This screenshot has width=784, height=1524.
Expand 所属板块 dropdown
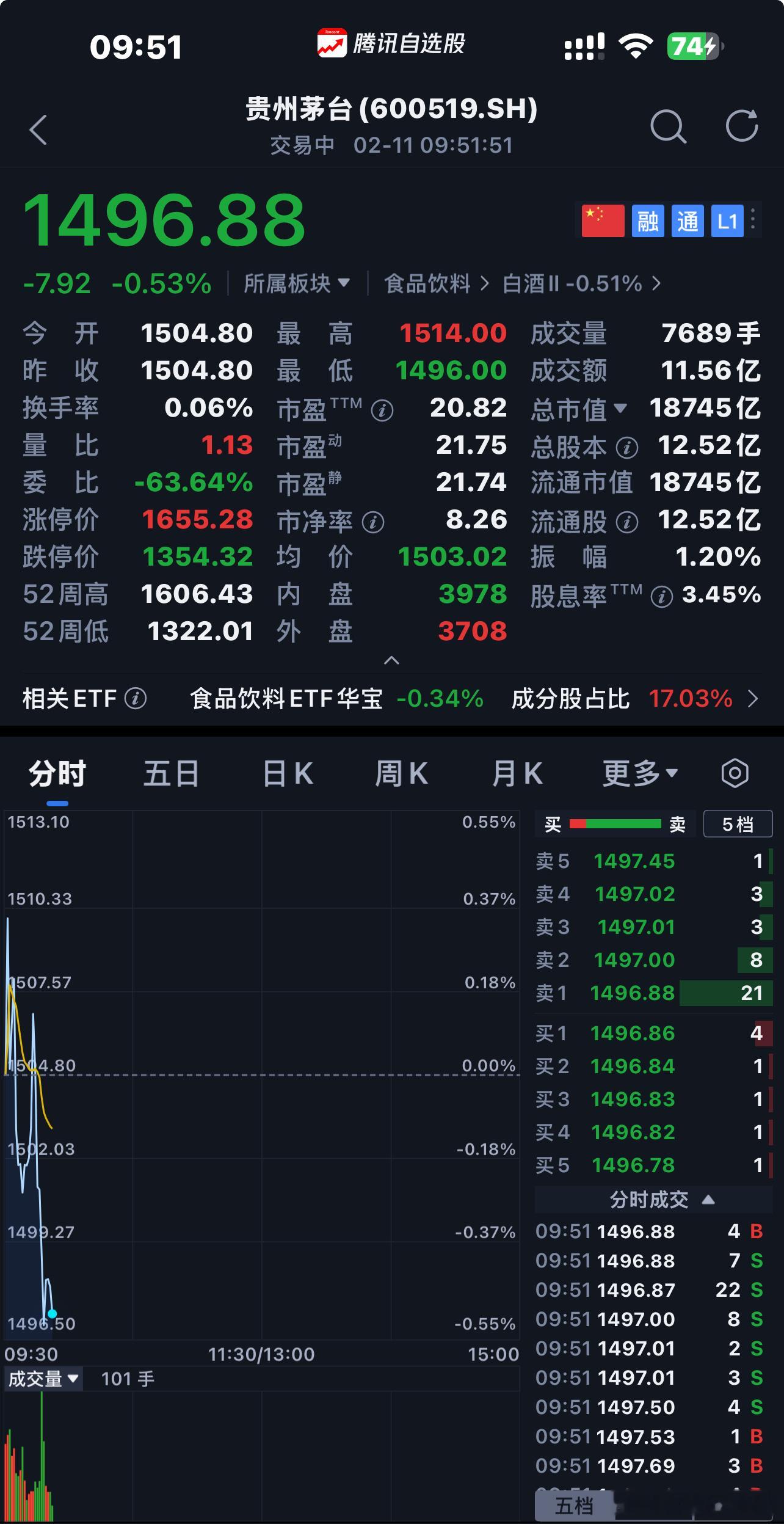(x=297, y=283)
